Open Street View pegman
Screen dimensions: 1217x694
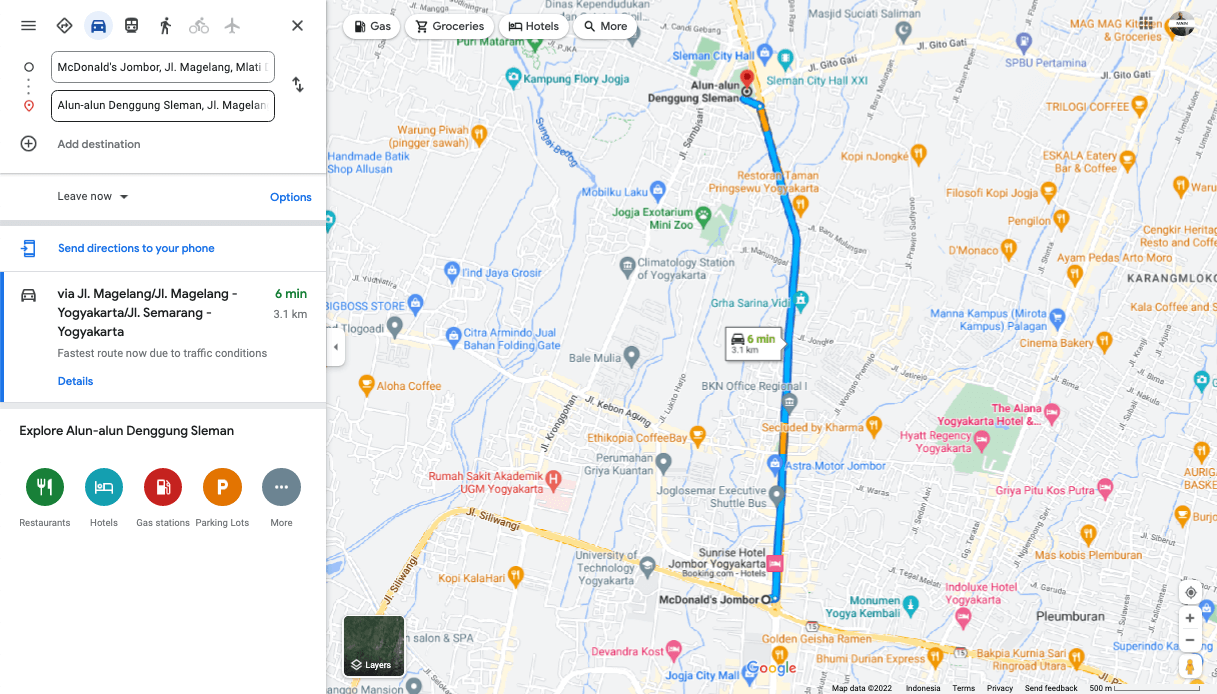[x=1190, y=666]
